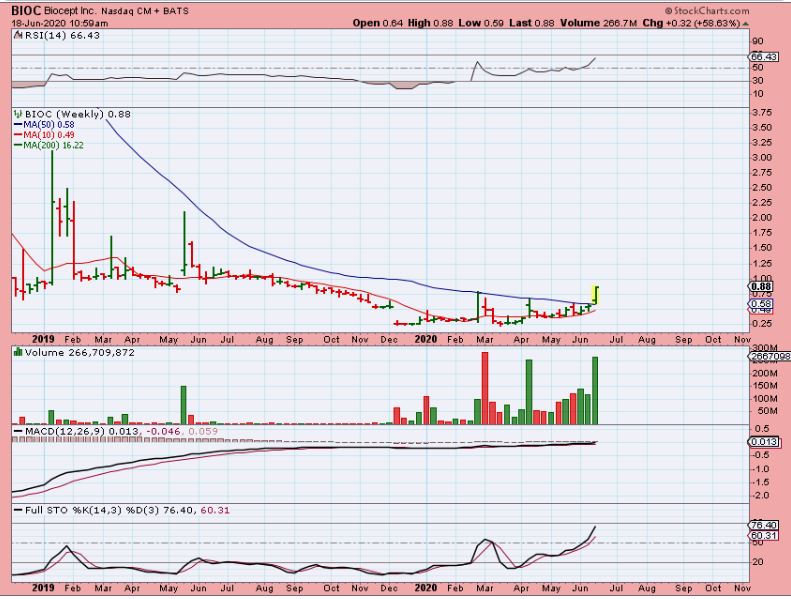The image size is (791, 599).
Task: Click the 2019 label under the stochastic panel
Action: coord(43,588)
